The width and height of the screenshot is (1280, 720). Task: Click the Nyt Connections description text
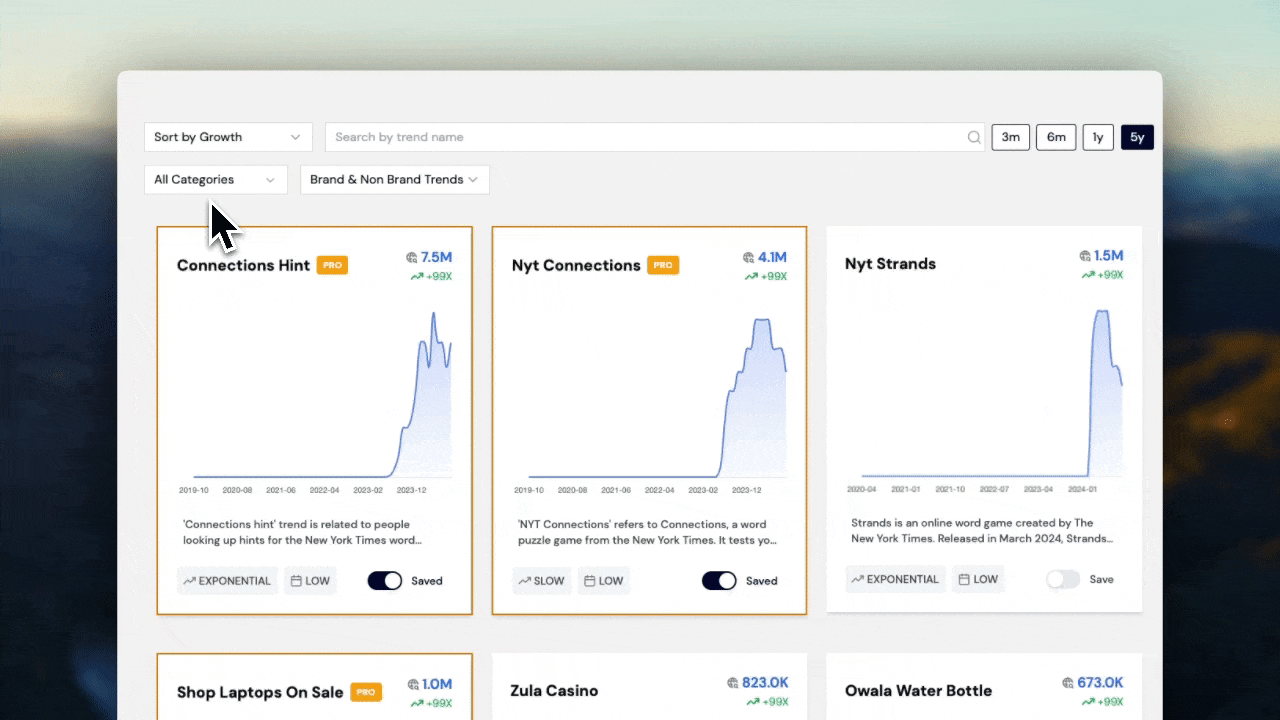coord(647,532)
